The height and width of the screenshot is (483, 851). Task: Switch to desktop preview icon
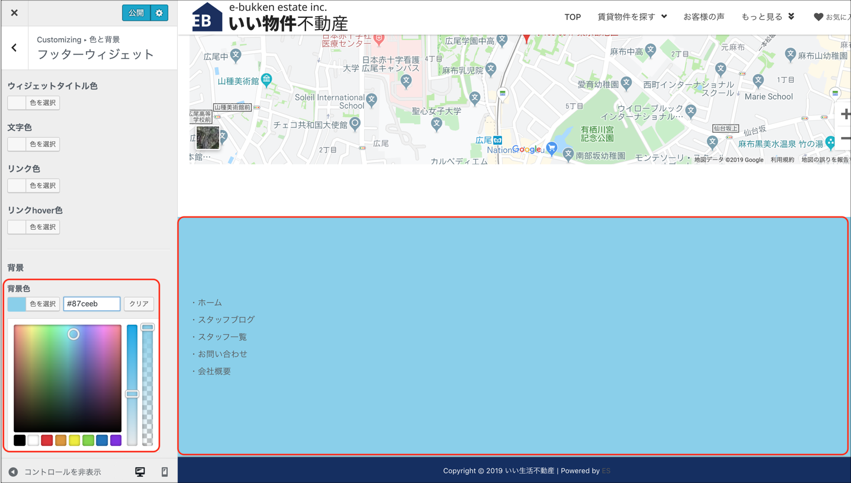point(140,472)
